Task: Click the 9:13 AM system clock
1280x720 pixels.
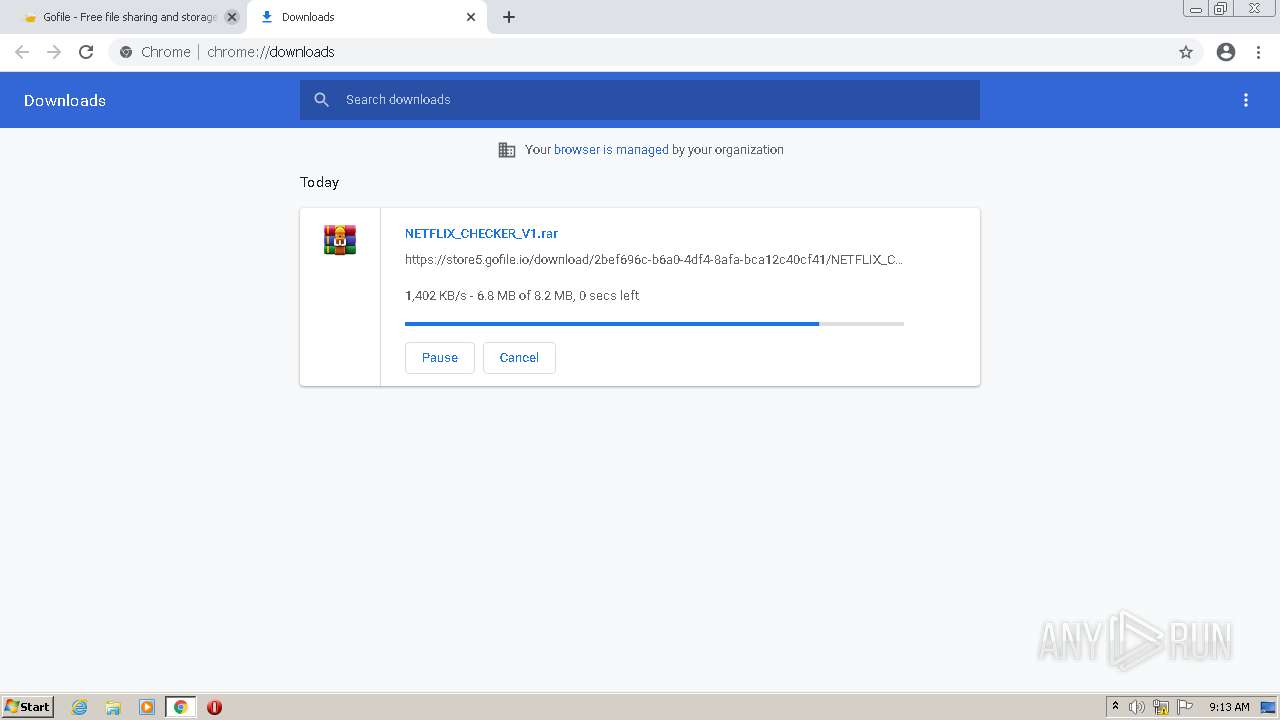Action: click(1229, 707)
